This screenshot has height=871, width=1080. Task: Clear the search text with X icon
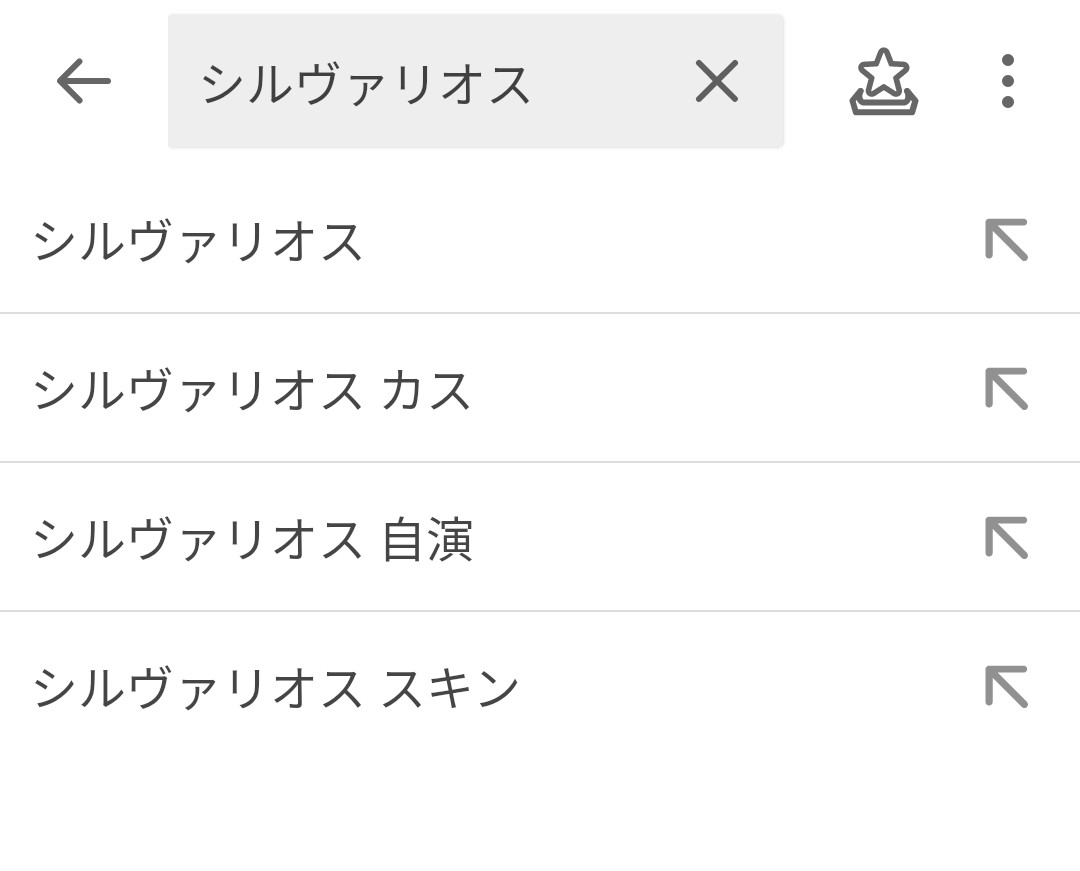coord(716,81)
